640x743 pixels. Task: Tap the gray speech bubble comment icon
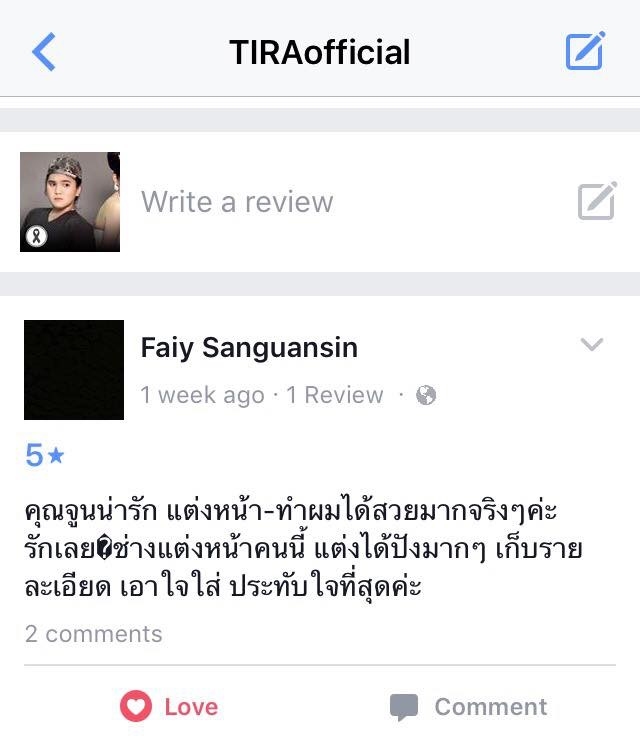[404, 707]
